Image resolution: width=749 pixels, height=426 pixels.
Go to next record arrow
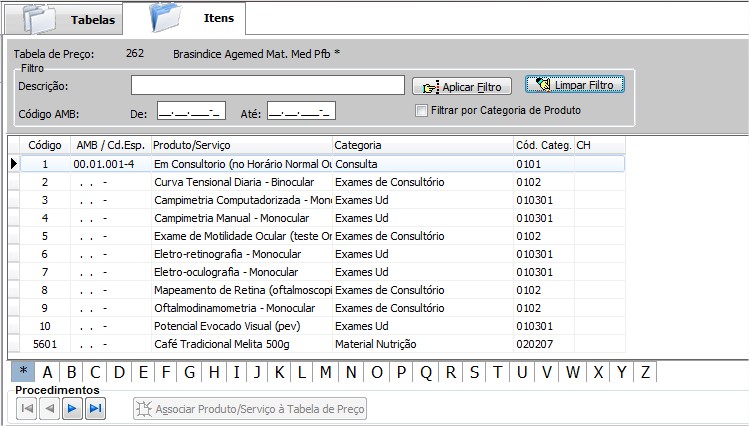click(x=73, y=408)
